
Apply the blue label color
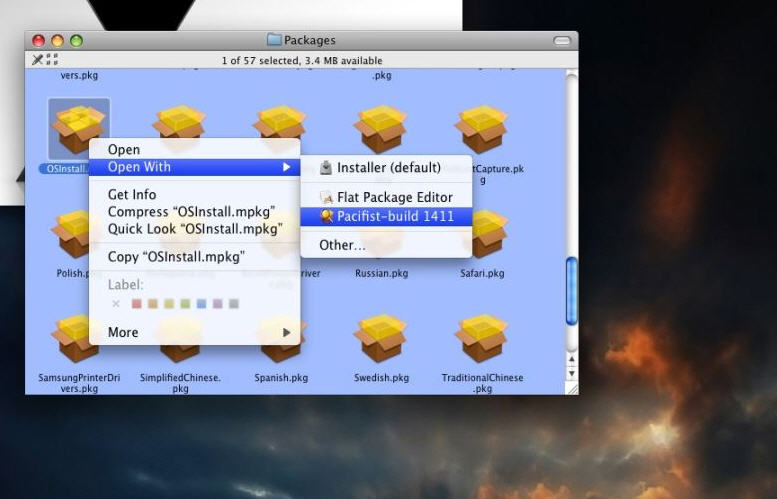point(201,303)
